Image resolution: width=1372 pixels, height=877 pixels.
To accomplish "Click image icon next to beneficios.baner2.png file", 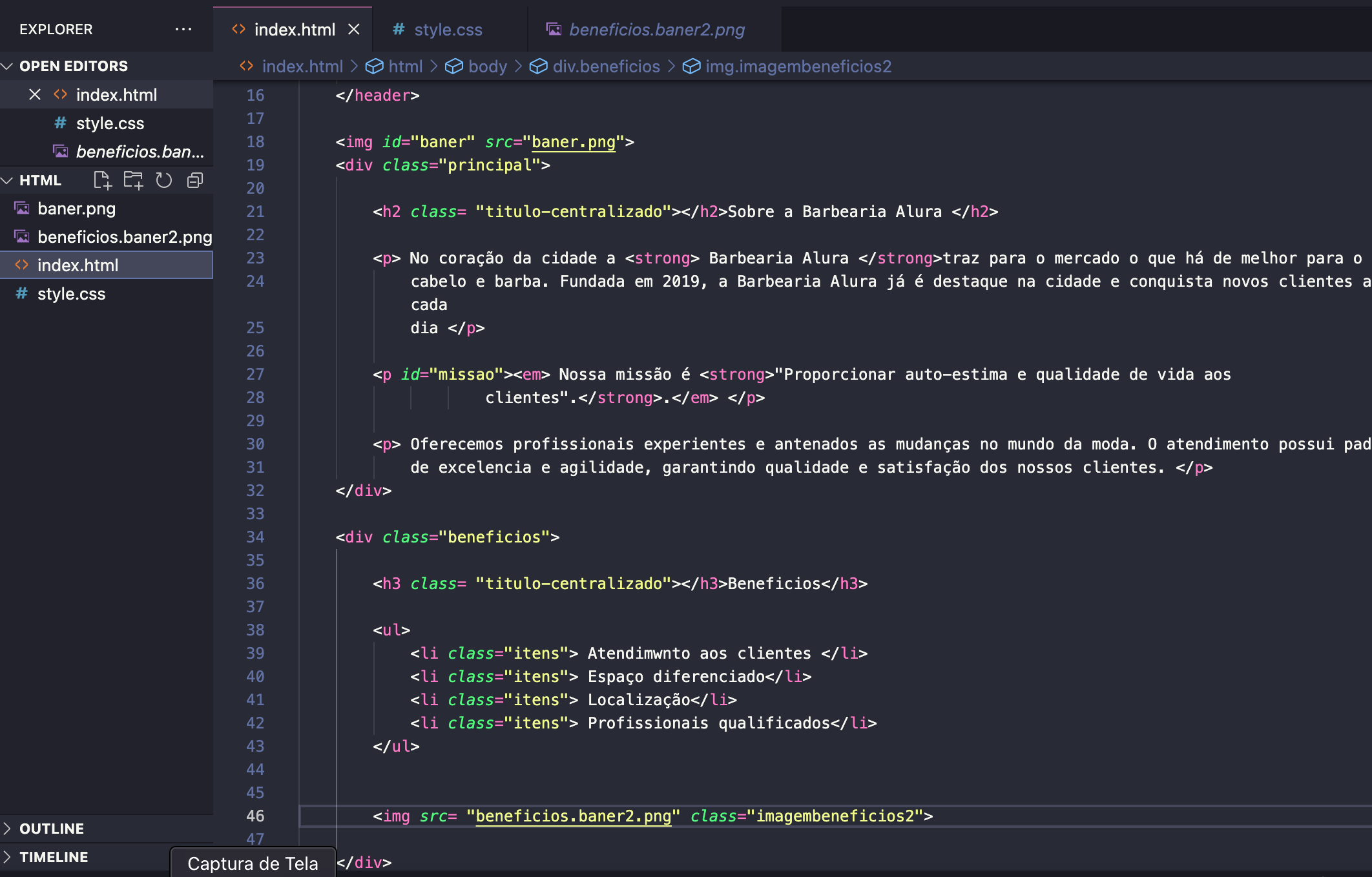I will click(x=22, y=237).
